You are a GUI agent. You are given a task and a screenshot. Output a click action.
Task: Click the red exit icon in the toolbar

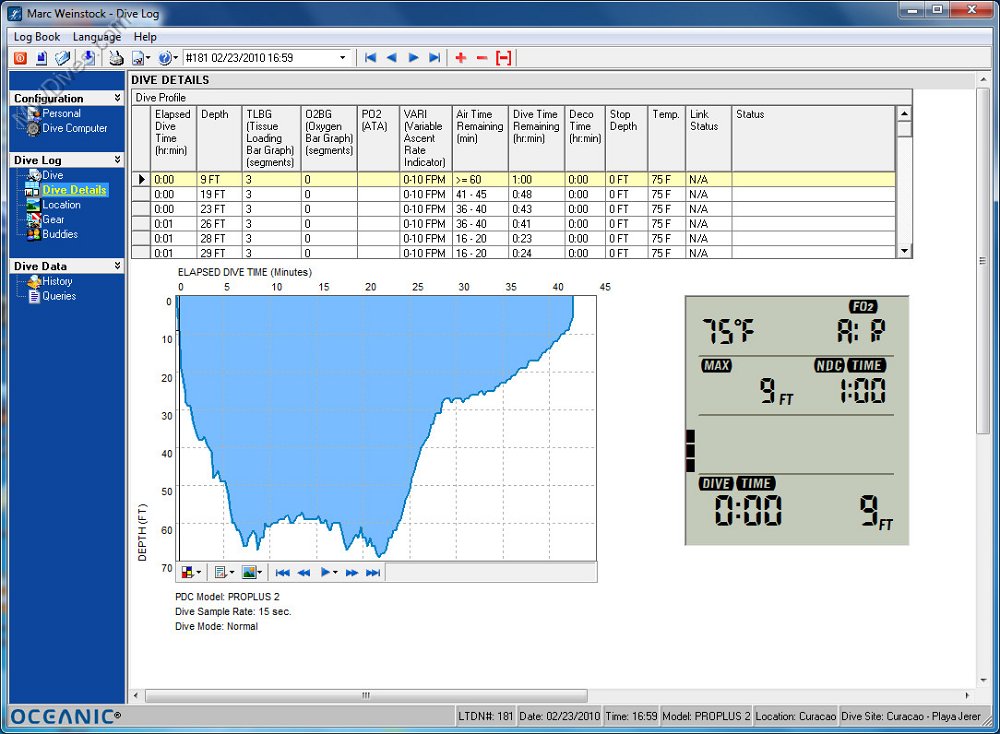pyautogui.click(x=20, y=58)
